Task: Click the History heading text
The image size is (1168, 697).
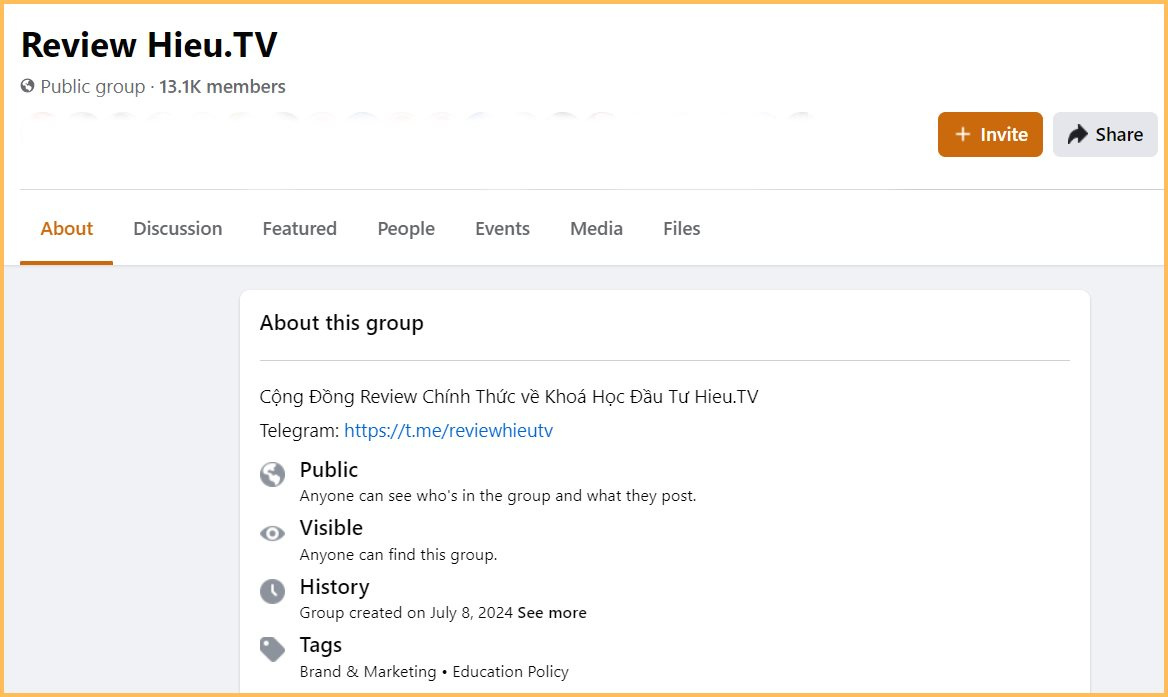Action: tap(334, 587)
